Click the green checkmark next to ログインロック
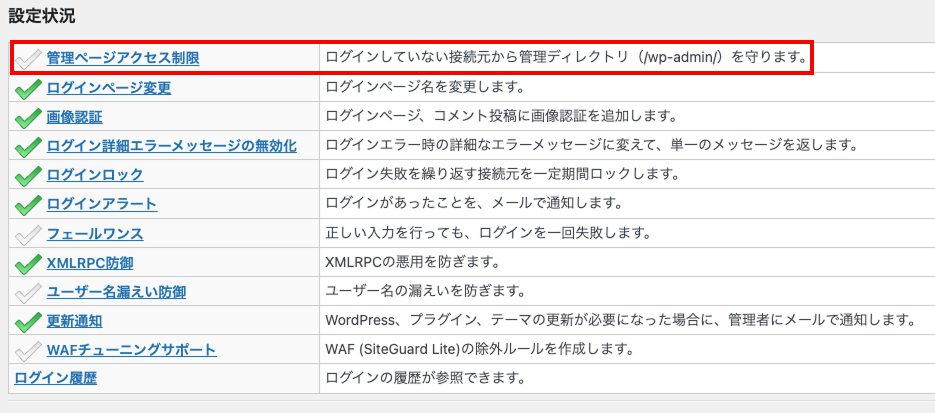This screenshot has height=413, width=935. (x=28, y=176)
